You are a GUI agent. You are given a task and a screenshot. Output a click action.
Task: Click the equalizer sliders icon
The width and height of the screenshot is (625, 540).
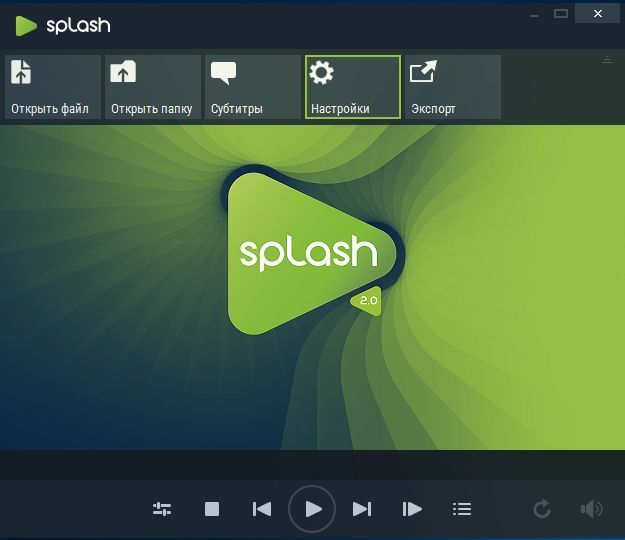162,509
